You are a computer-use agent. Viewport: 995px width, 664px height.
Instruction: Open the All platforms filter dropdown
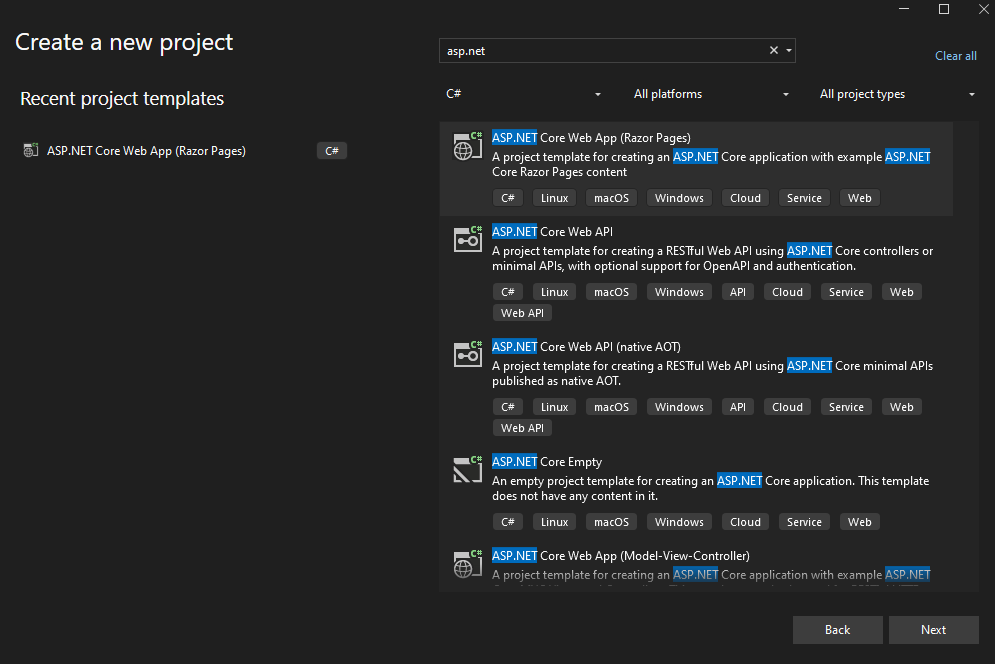[x=711, y=94]
